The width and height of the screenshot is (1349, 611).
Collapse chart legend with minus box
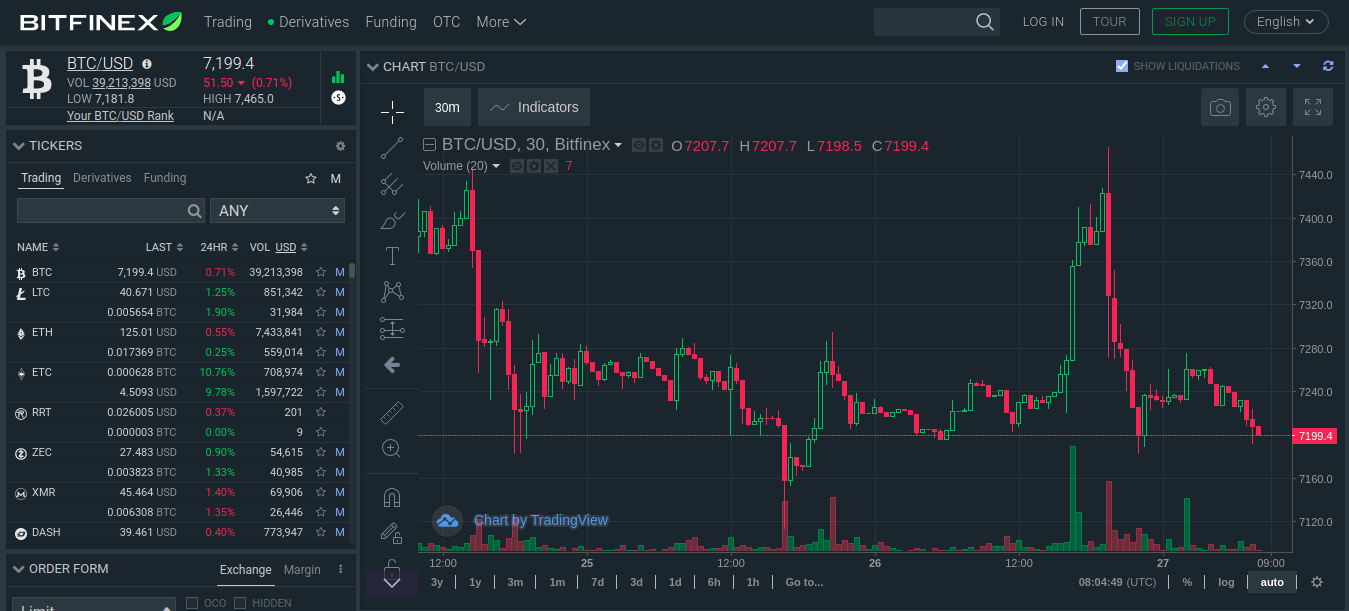tap(430, 145)
